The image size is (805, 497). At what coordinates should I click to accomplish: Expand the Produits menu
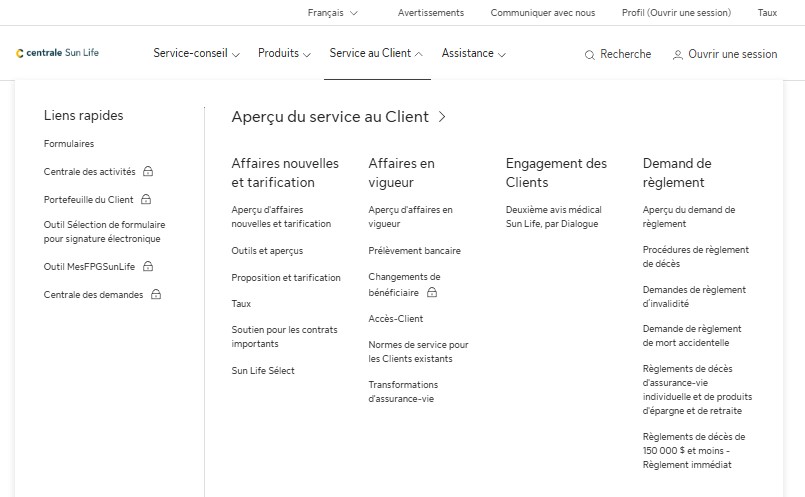284,54
